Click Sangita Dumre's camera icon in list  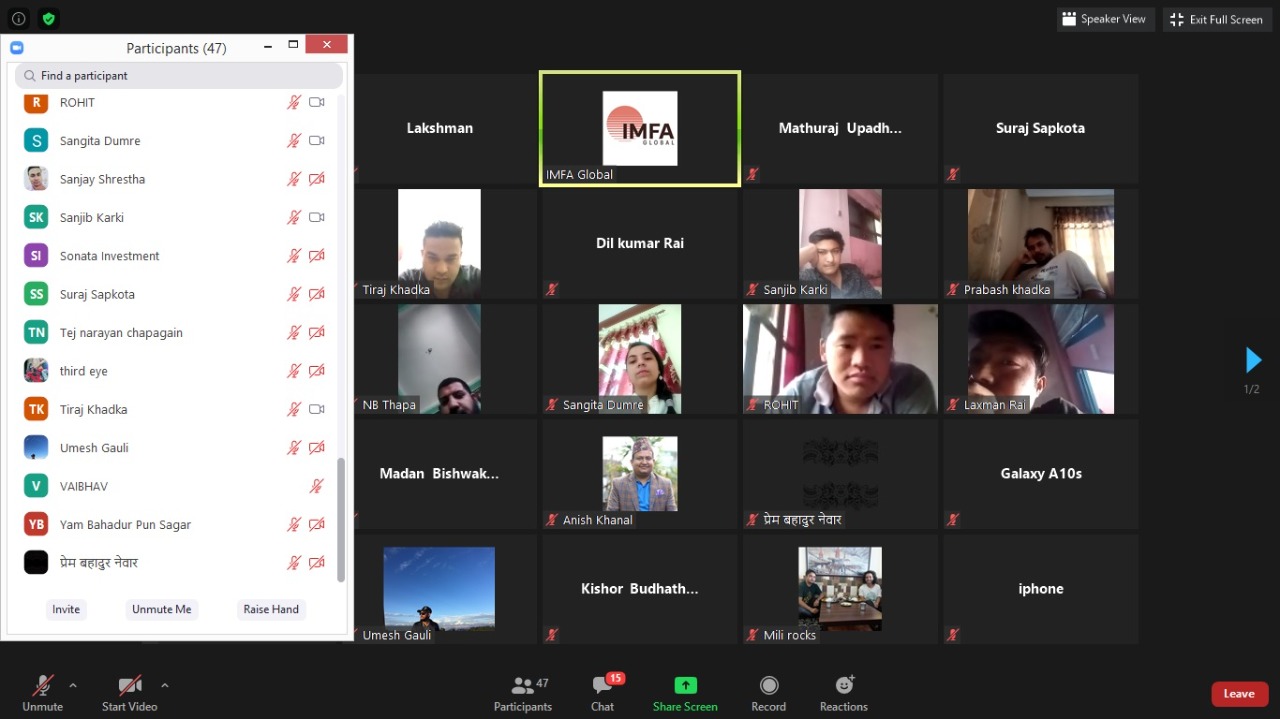point(317,141)
